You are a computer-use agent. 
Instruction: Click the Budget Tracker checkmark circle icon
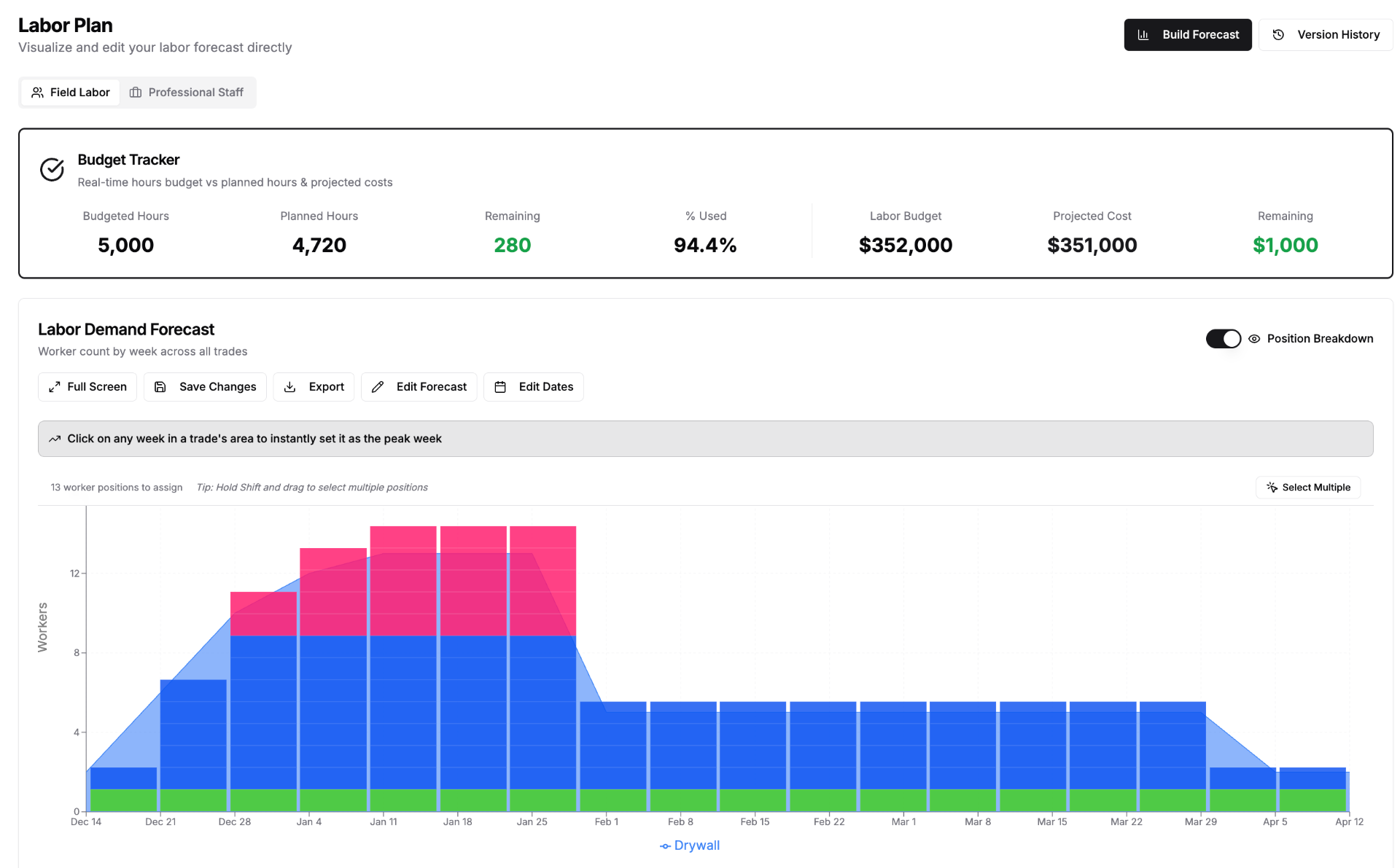52,170
